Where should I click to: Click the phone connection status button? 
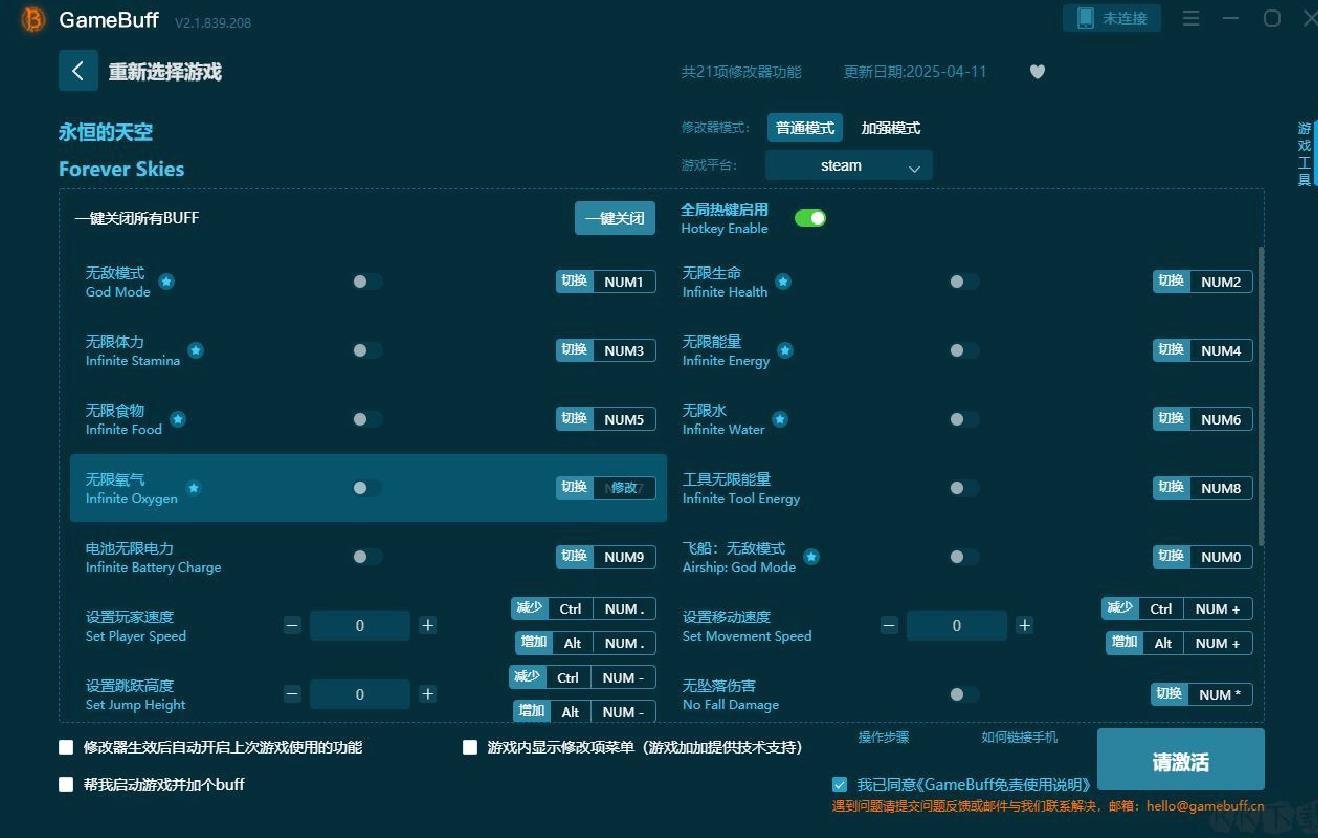tap(1112, 18)
